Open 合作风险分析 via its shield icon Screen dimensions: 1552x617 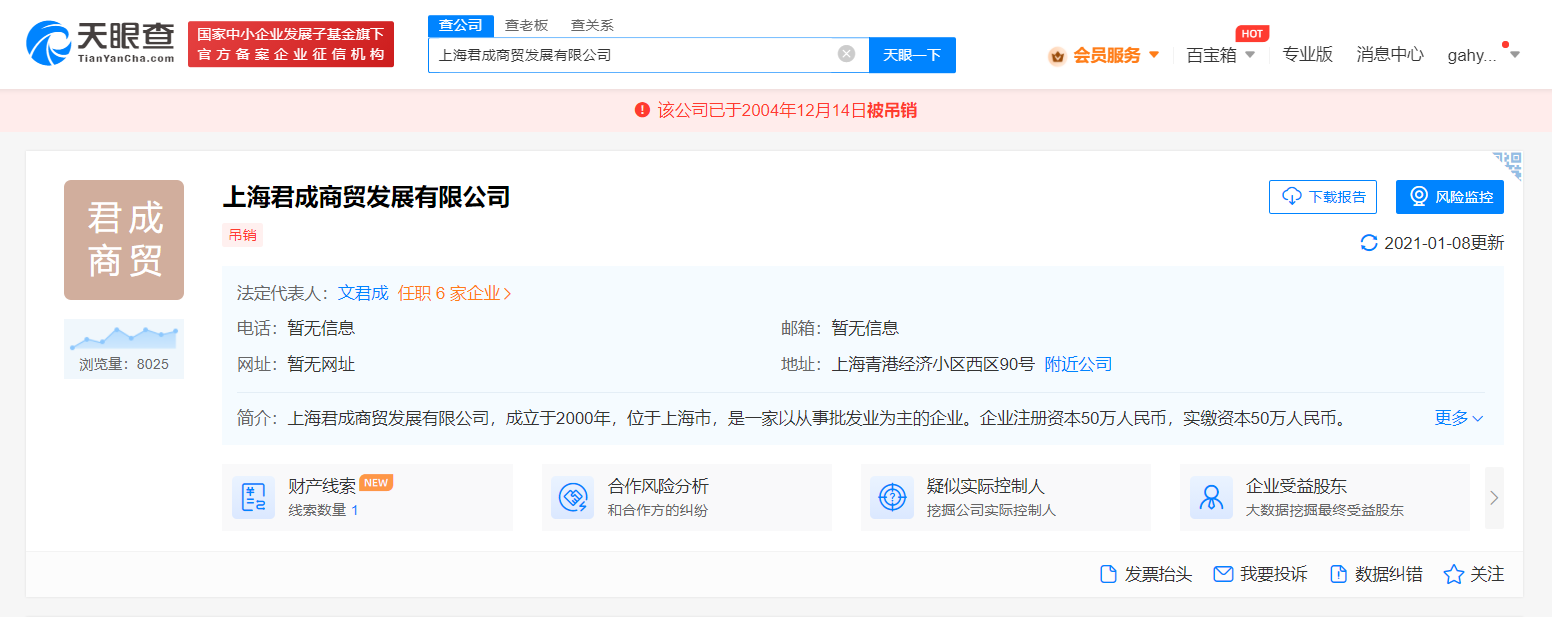point(573,497)
